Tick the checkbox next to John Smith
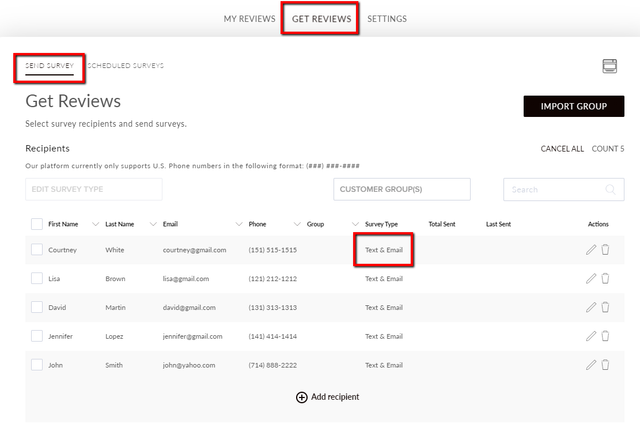Viewport: 640px width, 428px height. click(37, 365)
